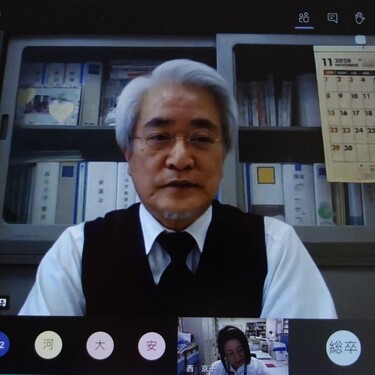The image size is (375, 375).
Task: Click the blue overflow avatar numbered 2
Action: pyautogui.click(x=3, y=345)
